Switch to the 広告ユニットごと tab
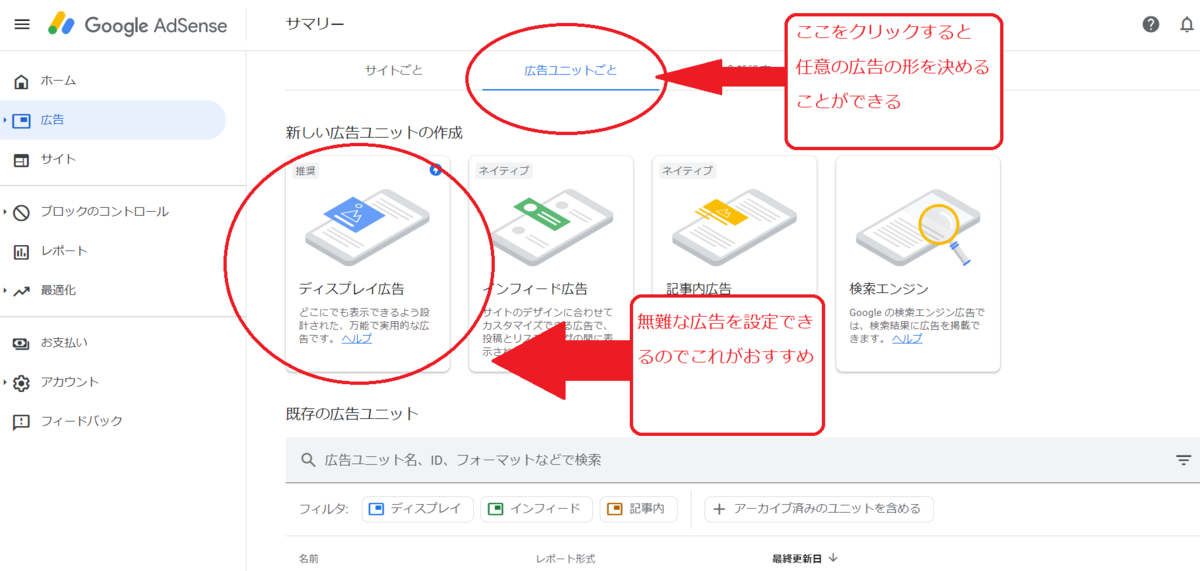Viewport: 1200px width, 571px height. 571,70
